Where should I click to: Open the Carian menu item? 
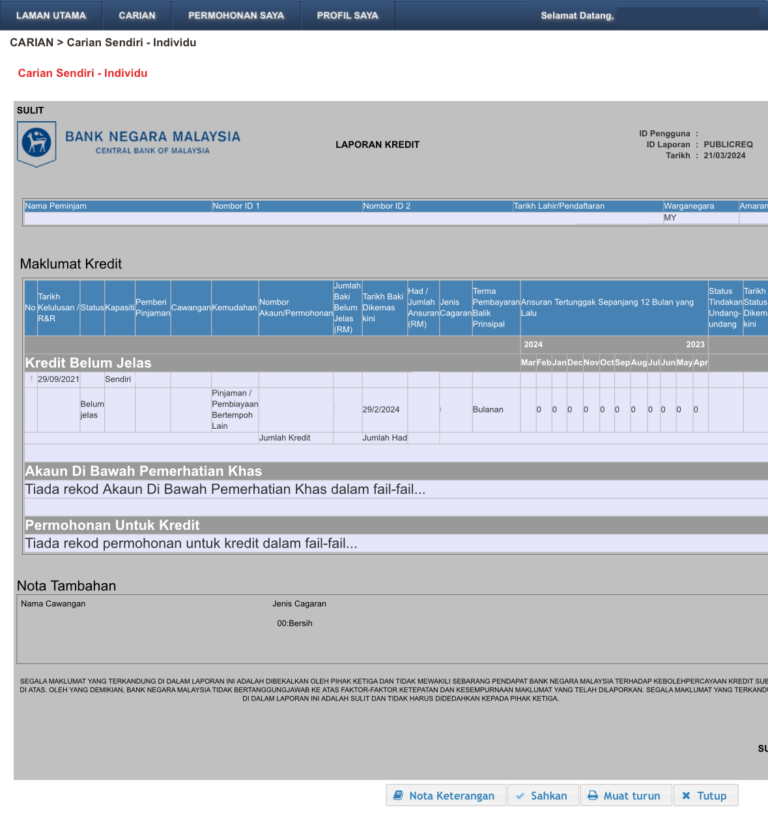pyautogui.click(x=137, y=15)
